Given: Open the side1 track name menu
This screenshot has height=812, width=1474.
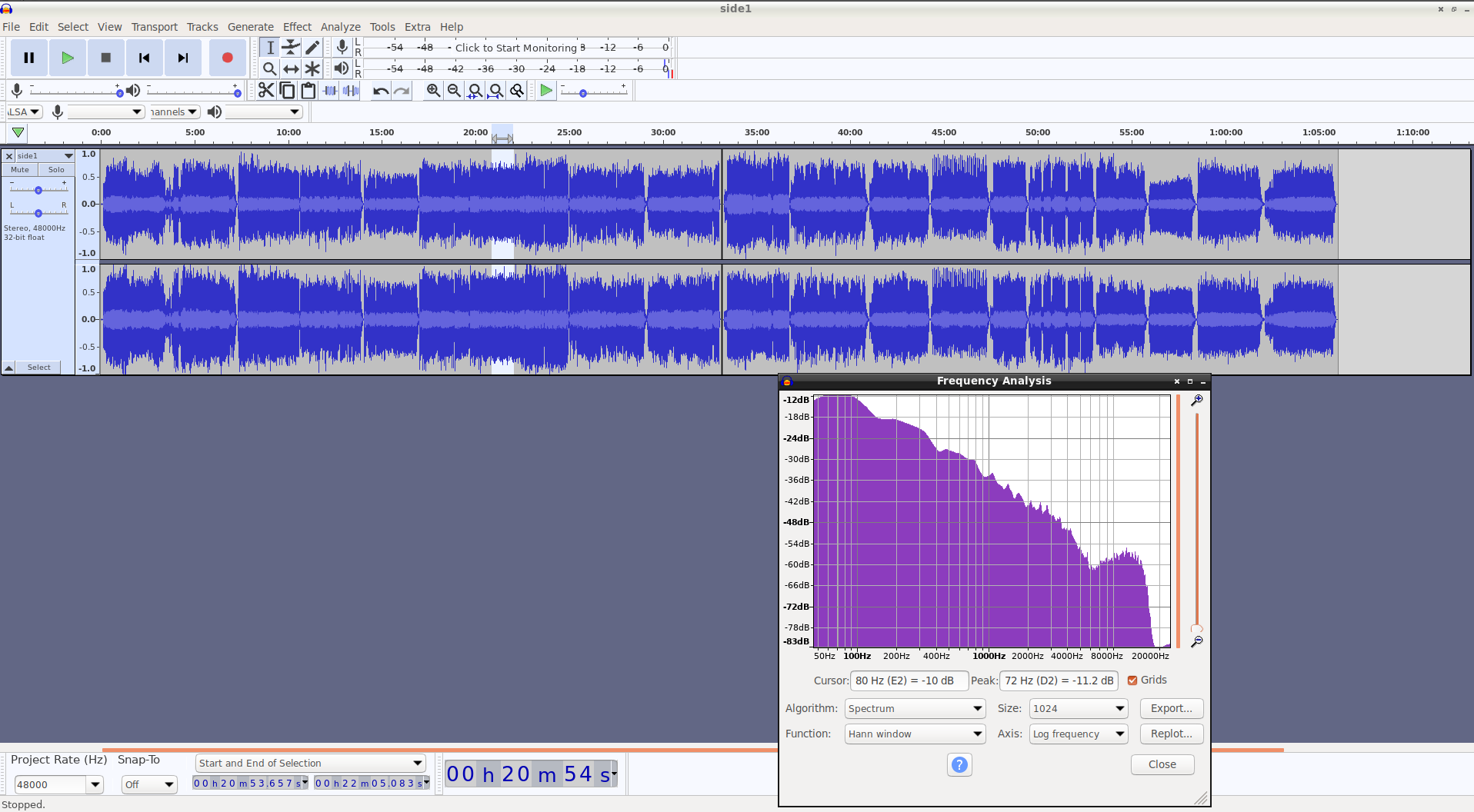Looking at the screenshot, I should click(x=45, y=155).
